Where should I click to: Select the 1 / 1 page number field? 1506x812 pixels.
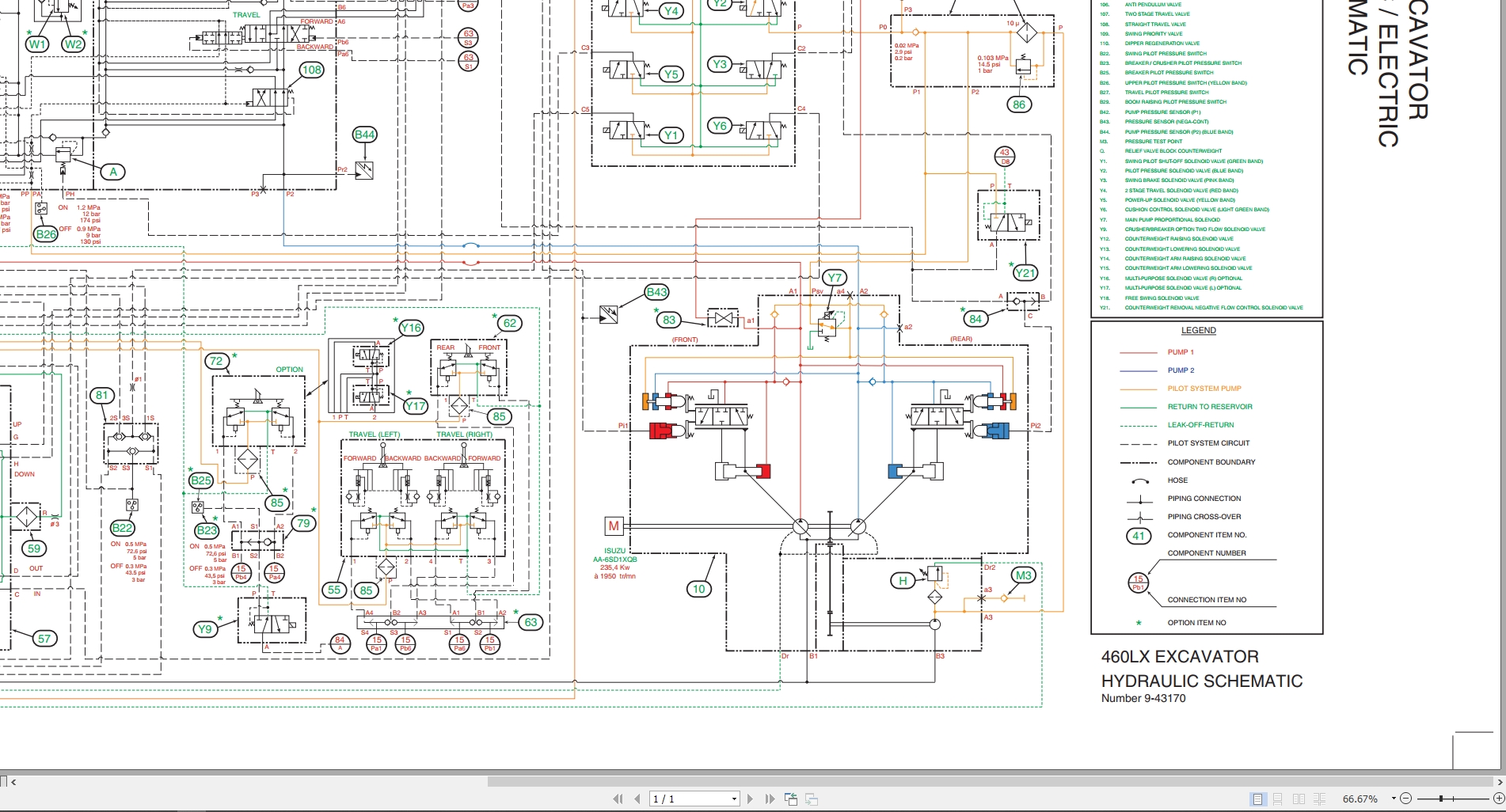(681, 799)
